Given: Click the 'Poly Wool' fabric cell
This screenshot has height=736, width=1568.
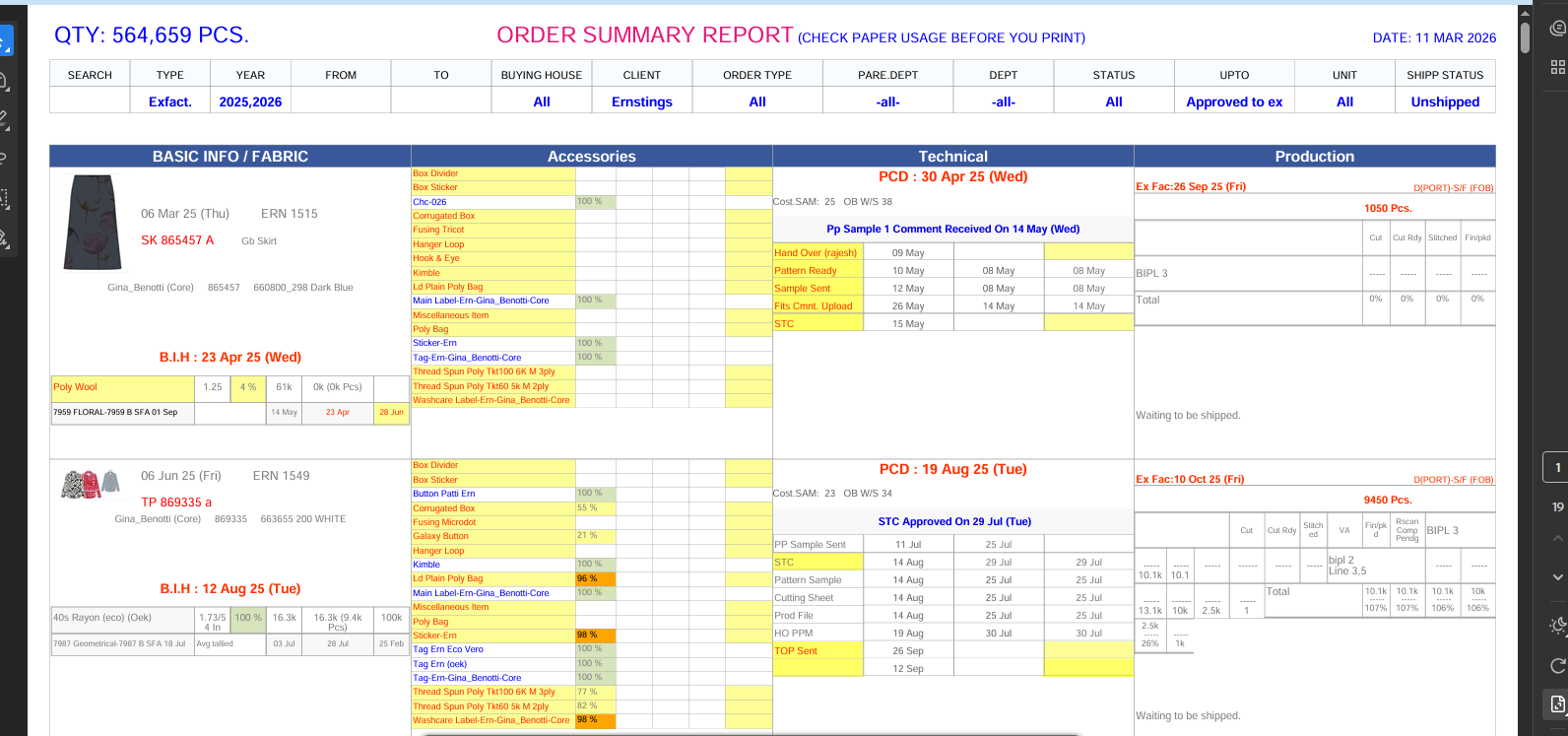Looking at the screenshot, I should pyautogui.click(x=123, y=387).
